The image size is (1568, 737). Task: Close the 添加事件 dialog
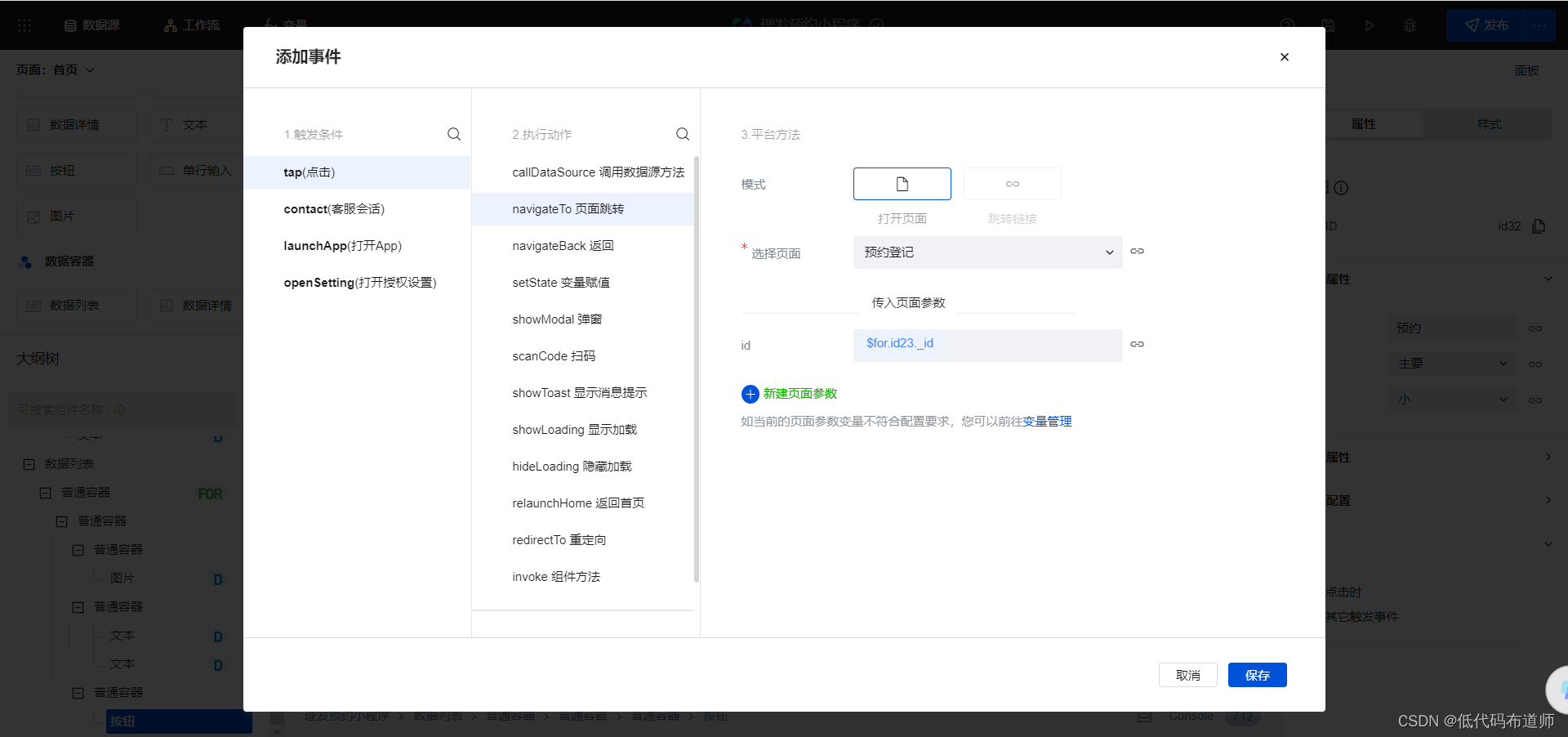pos(1284,57)
